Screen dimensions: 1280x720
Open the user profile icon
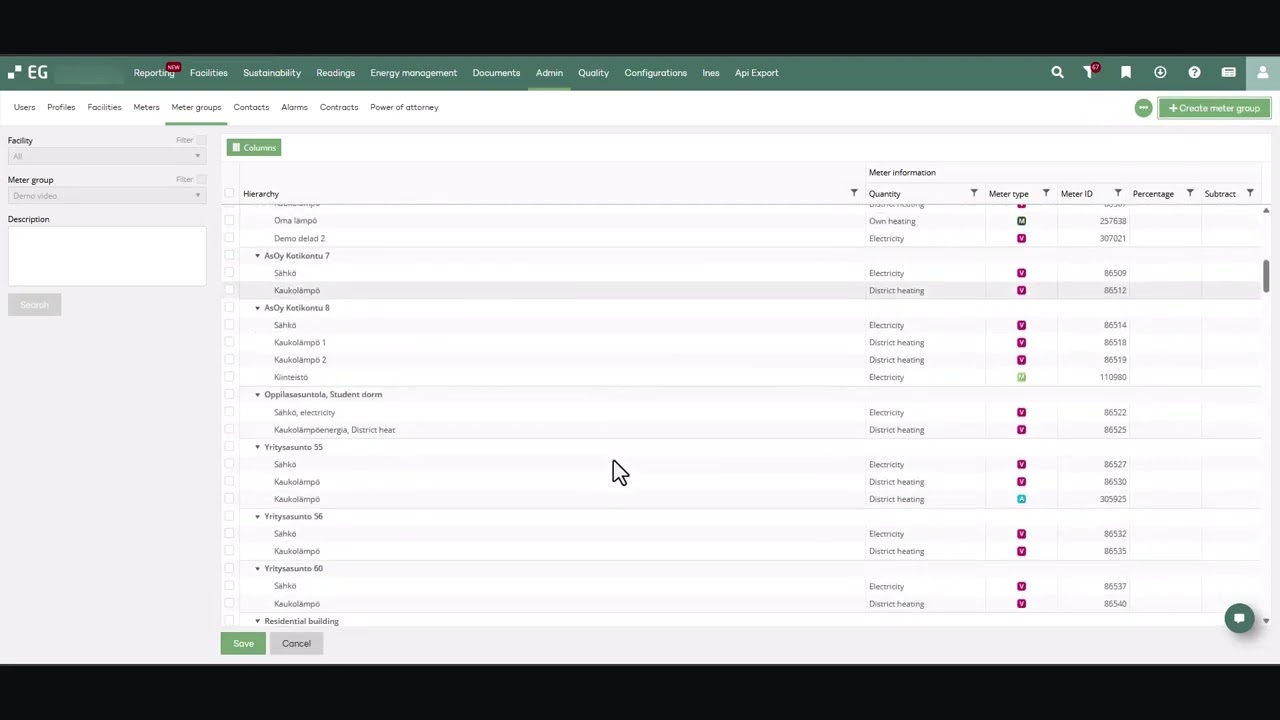pos(1262,72)
